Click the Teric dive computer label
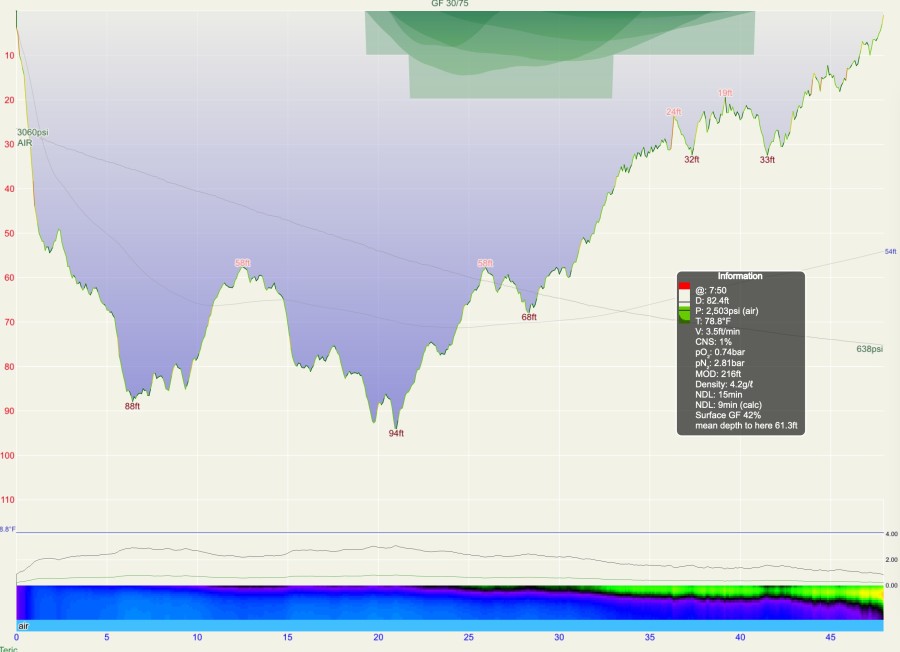900x652 pixels. click(9, 648)
